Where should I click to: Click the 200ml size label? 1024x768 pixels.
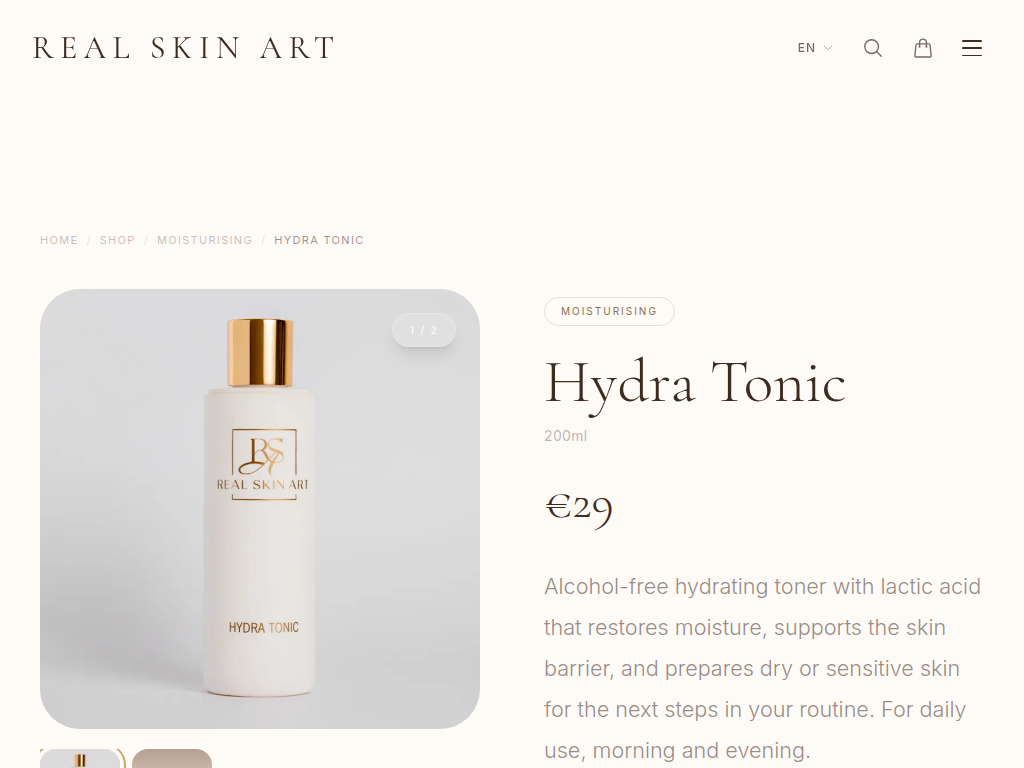(x=566, y=436)
